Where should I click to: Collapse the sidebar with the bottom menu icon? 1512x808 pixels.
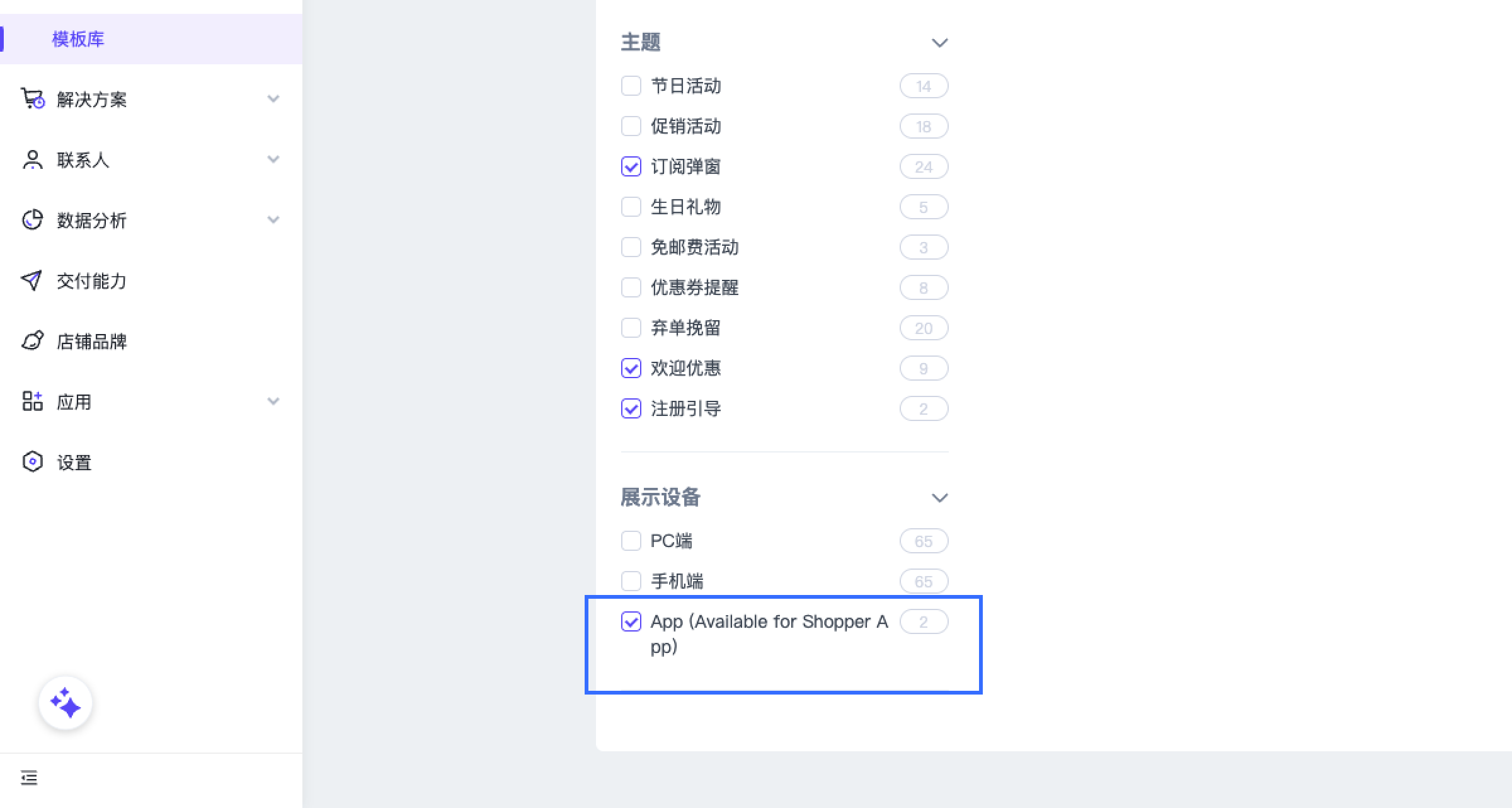click(x=29, y=778)
